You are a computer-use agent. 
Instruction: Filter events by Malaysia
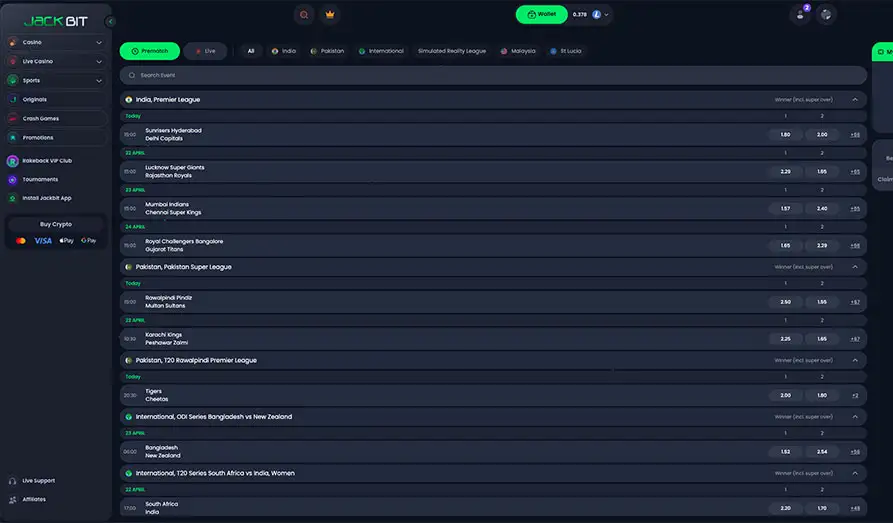518,51
